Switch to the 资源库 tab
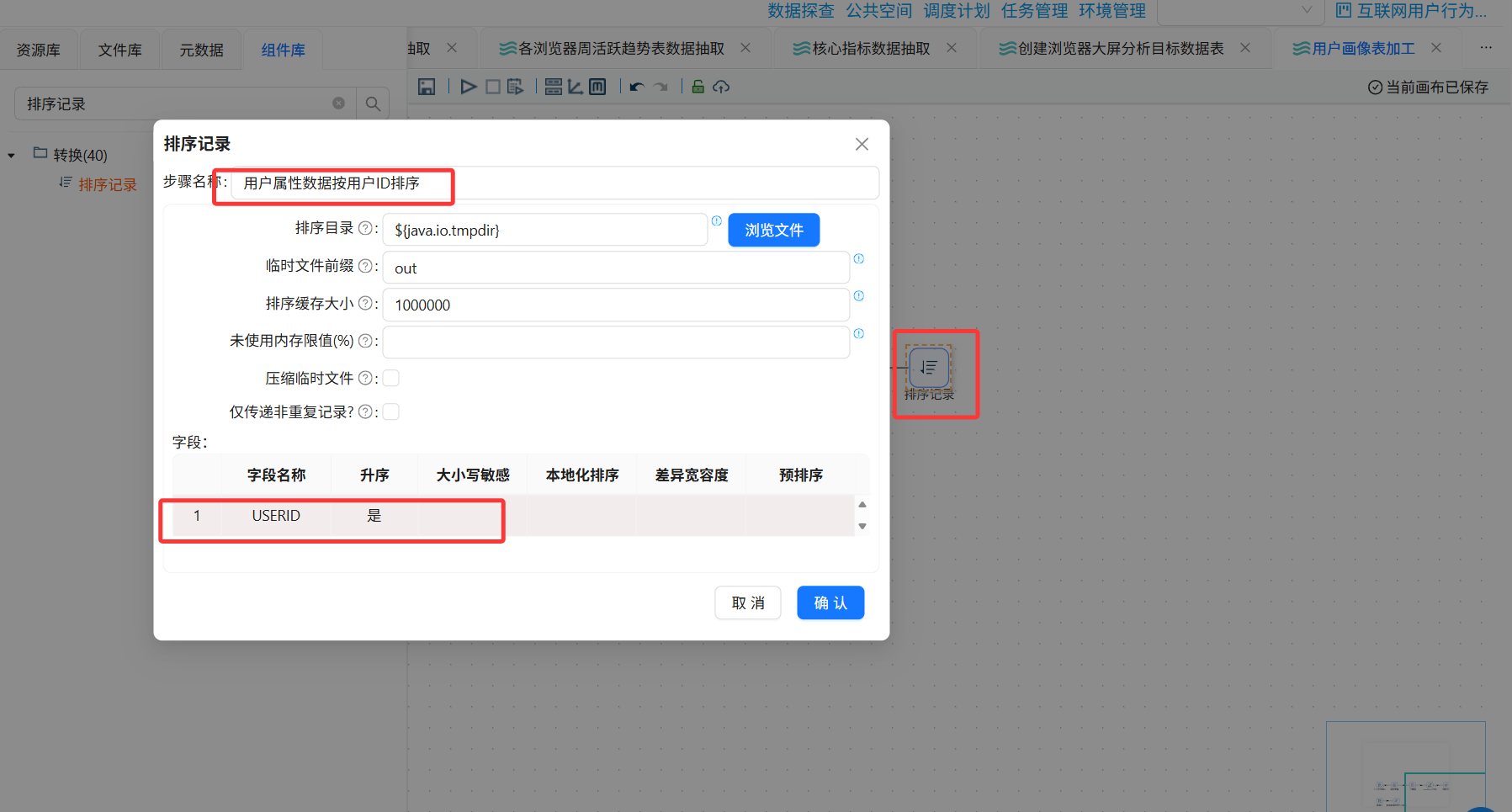 39,50
